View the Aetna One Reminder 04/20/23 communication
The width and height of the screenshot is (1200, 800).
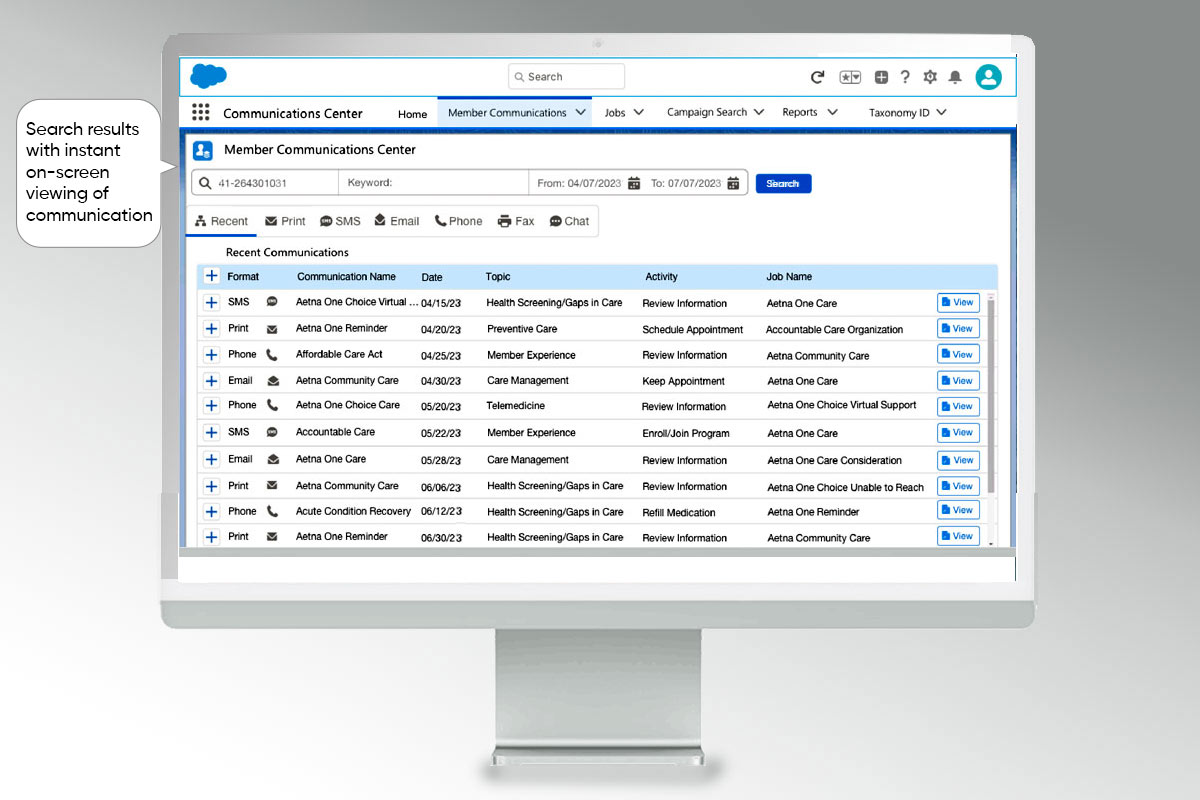tap(957, 328)
